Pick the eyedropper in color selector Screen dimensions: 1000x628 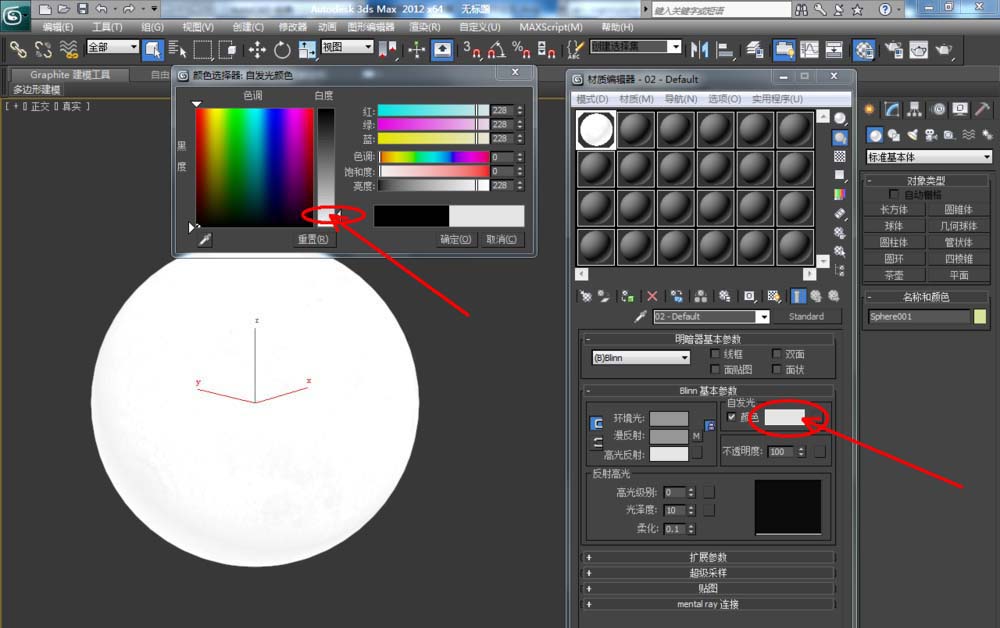point(205,240)
